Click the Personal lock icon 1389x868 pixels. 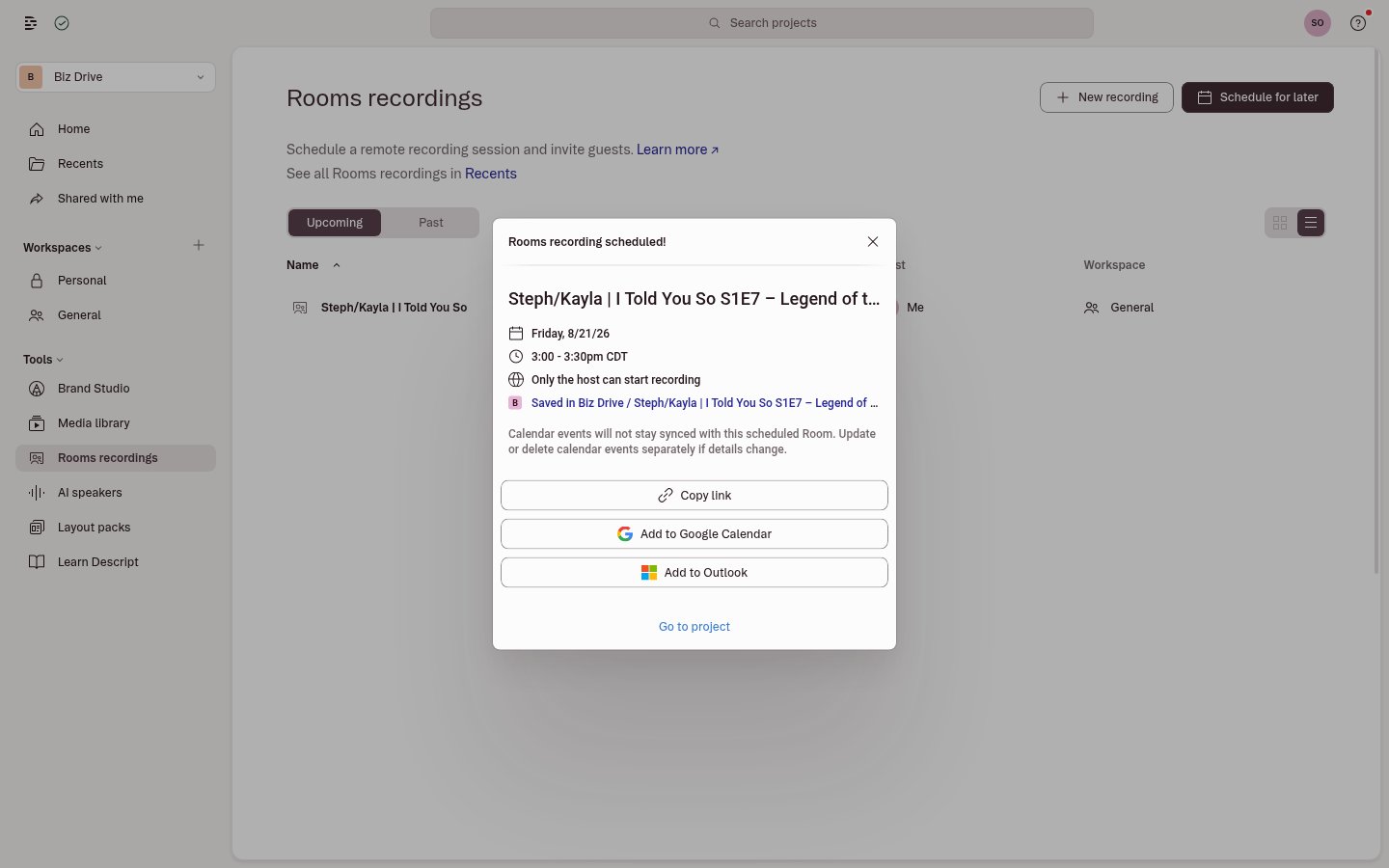[37, 281]
